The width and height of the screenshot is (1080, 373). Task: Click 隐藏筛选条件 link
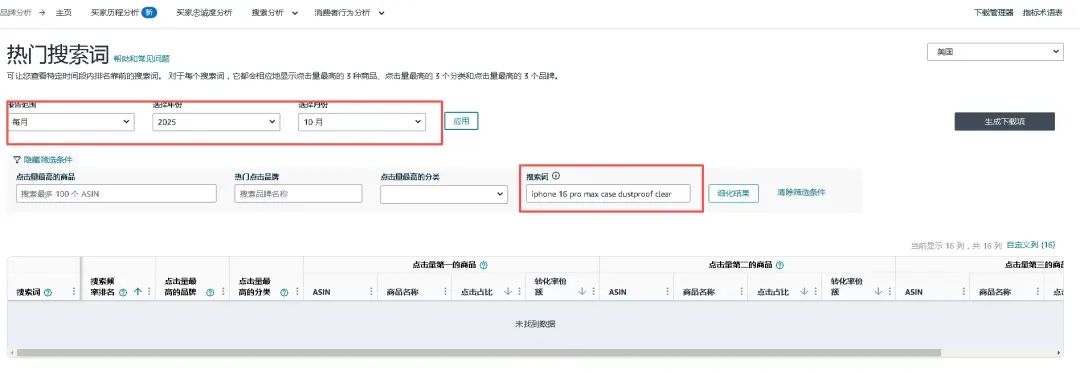48,160
